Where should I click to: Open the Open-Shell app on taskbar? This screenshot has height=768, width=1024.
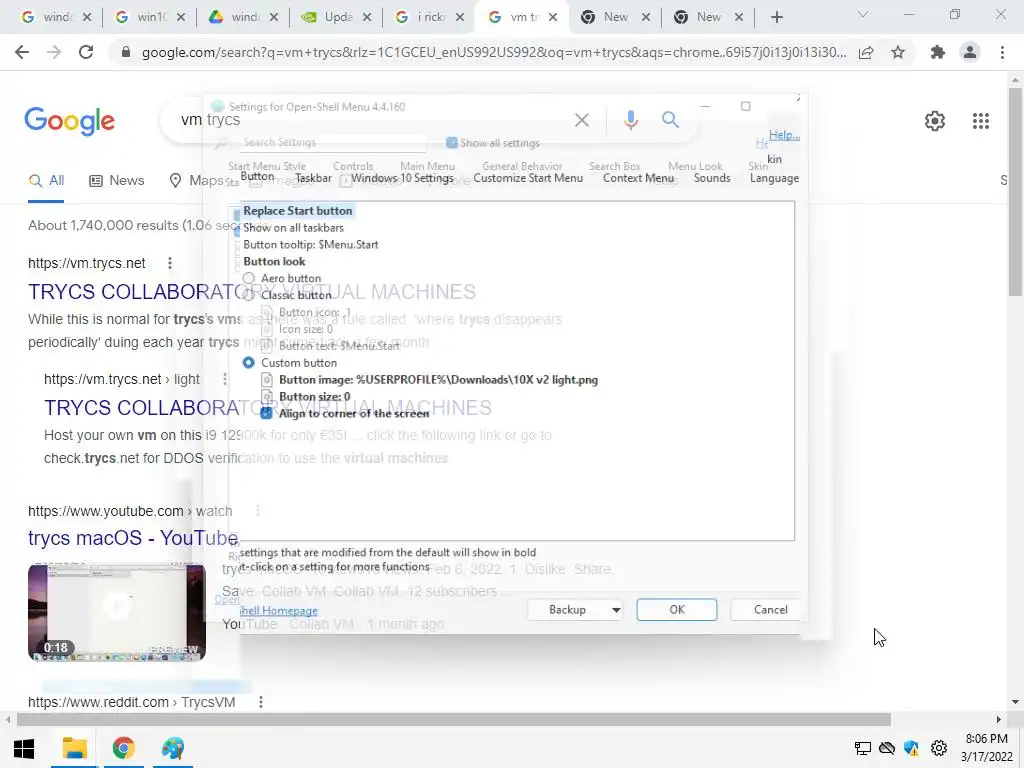pyautogui.click(x=173, y=748)
